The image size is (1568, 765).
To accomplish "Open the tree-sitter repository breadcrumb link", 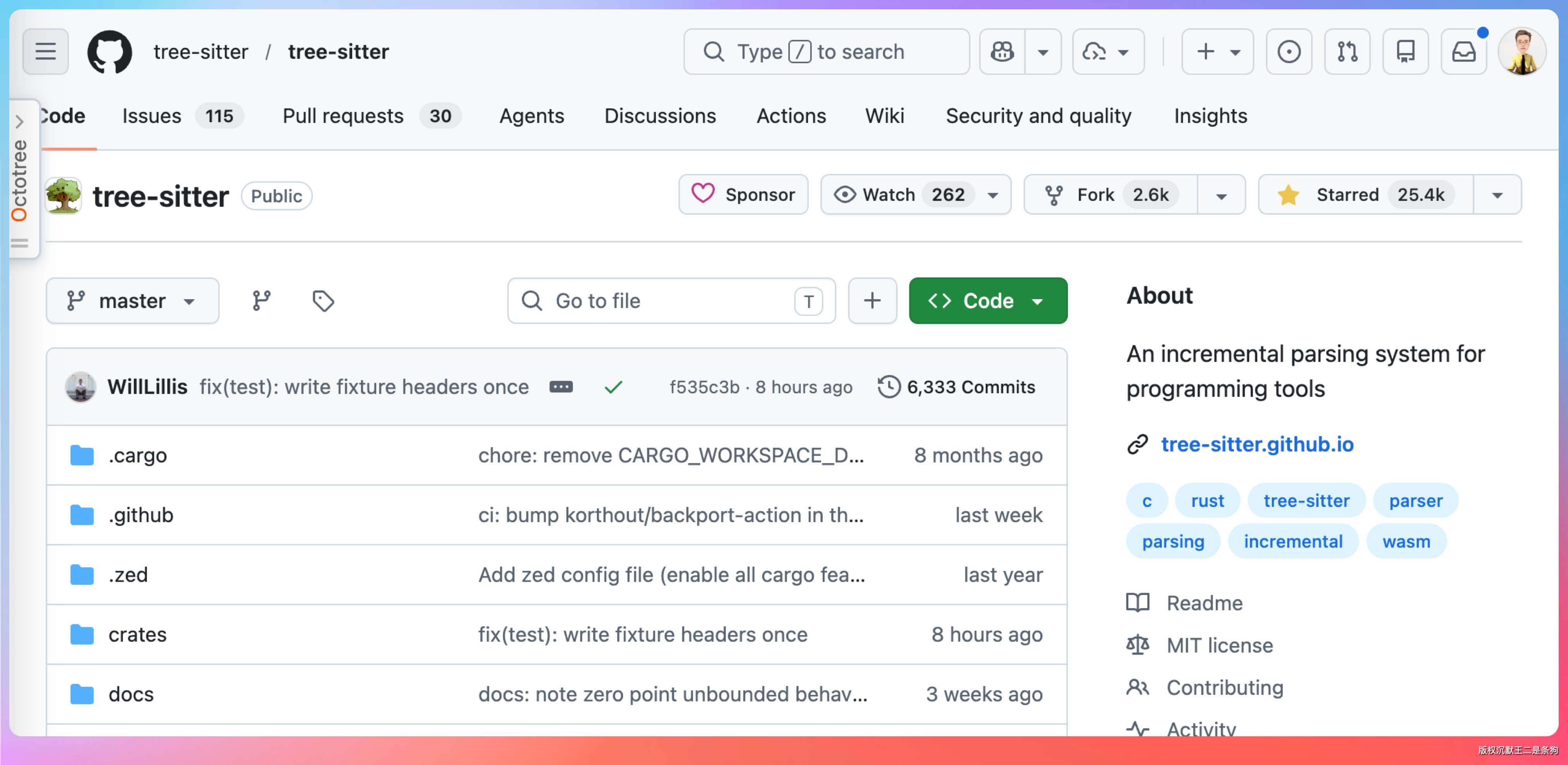I will click(339, 52).
